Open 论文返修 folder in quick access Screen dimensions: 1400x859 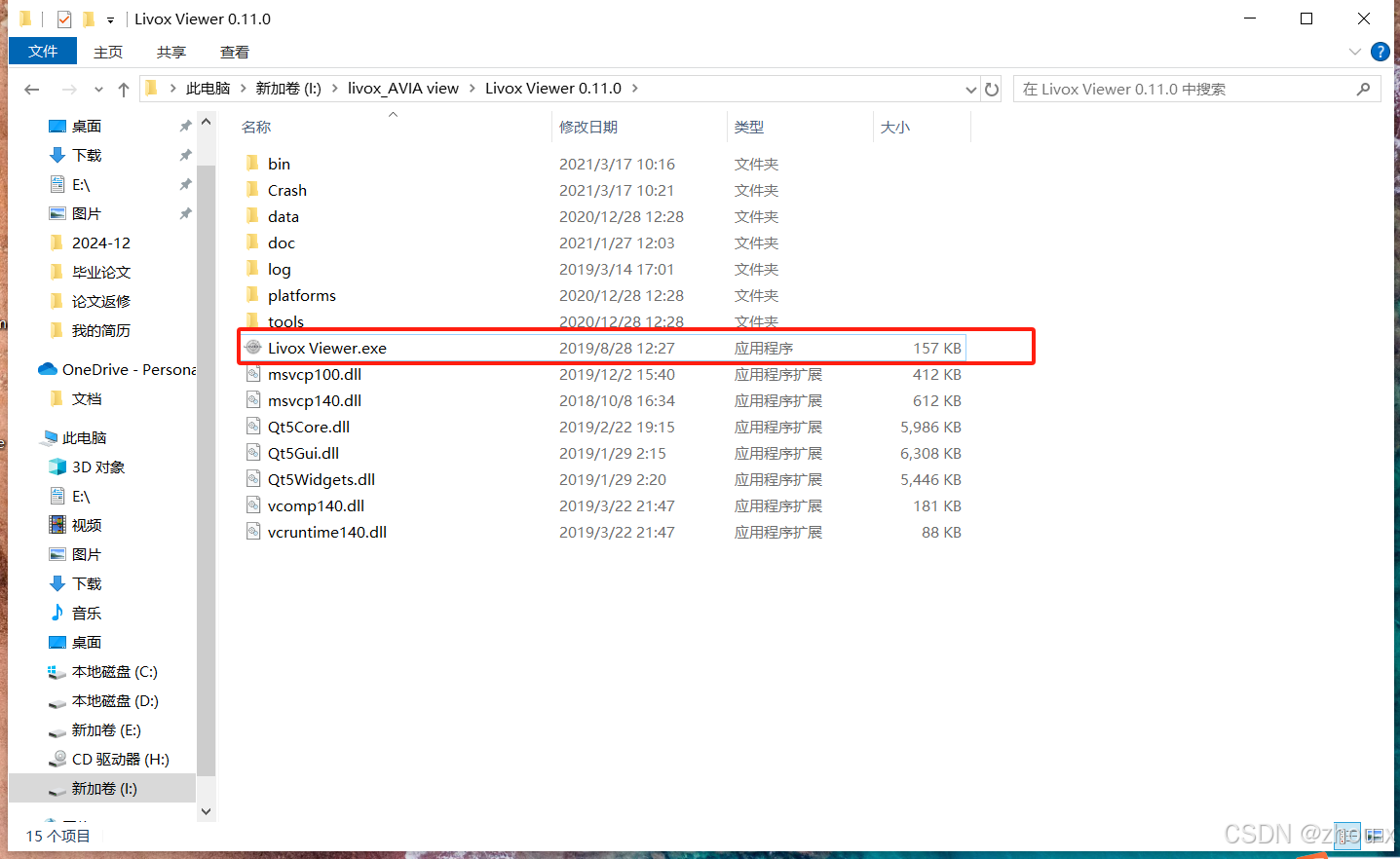pos(89,301)
